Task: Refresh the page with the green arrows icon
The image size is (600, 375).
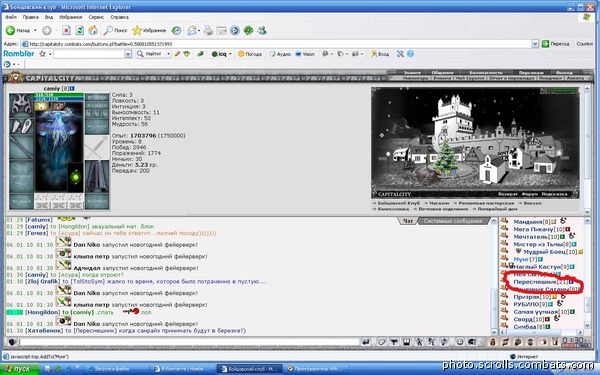Action: point(80,30)
